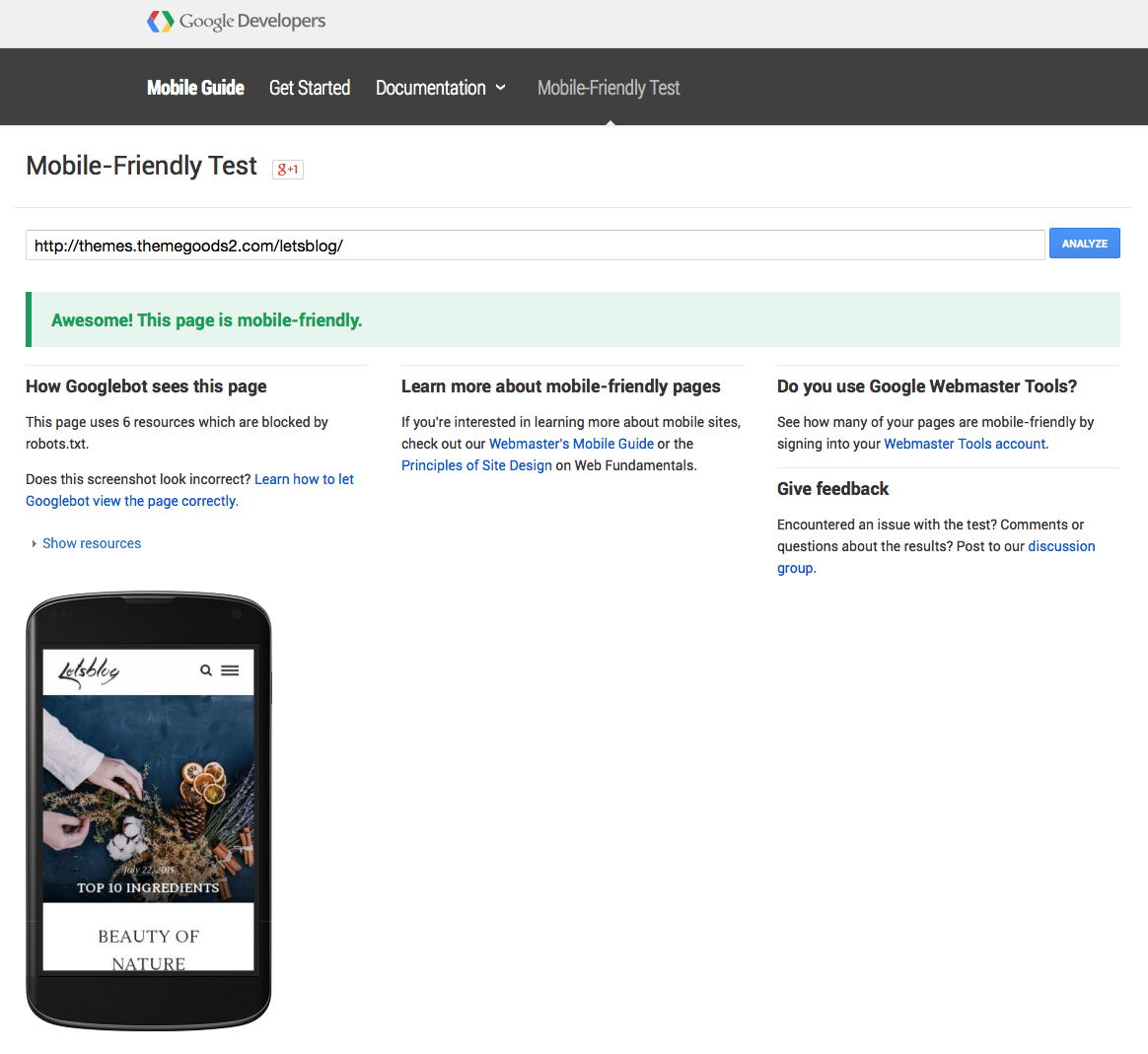Expand the Show resources section
This screenshot has width=1148, height=1054.
coord(91,543)
